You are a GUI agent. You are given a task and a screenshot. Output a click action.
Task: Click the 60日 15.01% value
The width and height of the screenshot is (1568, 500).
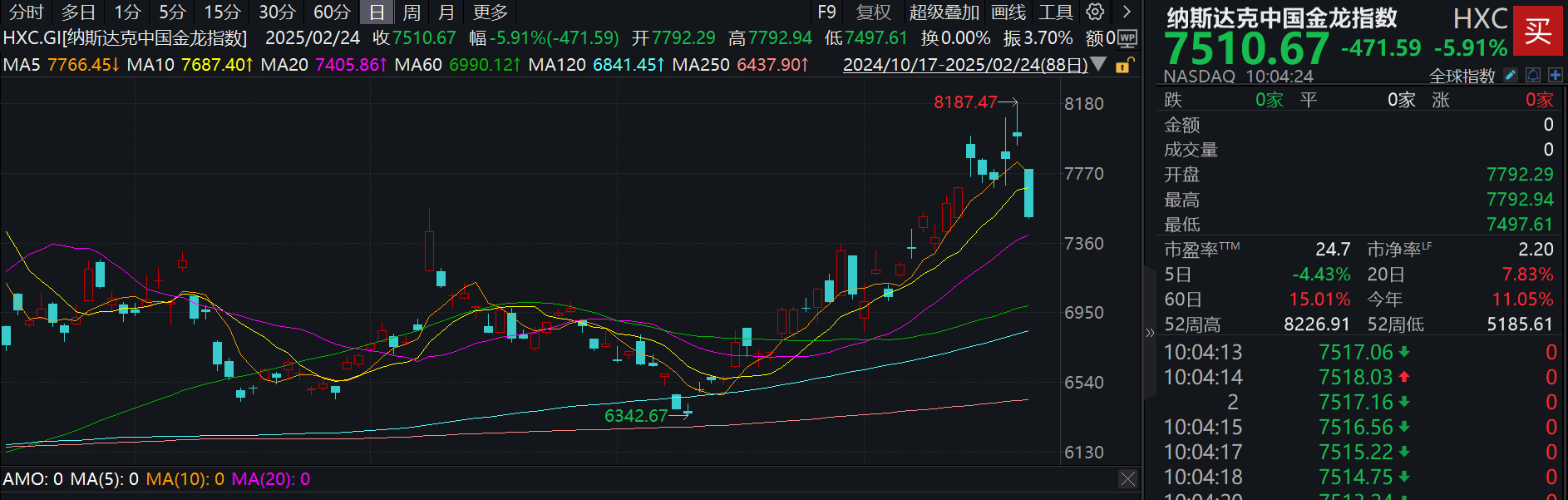coord(1319,299)
